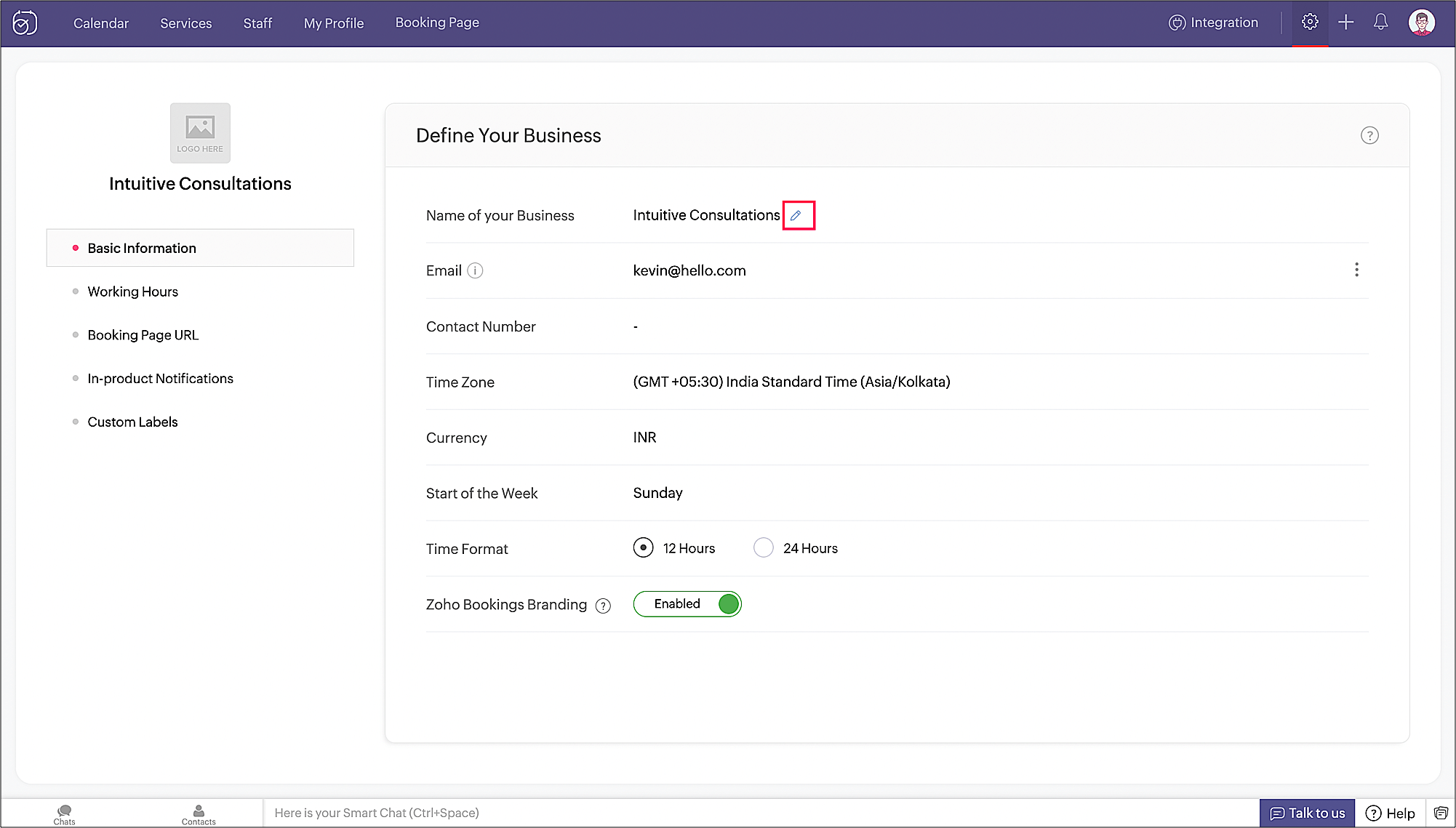Click the plus add-new icon
The height and width of the screenshot is (828, 1456).
(x=1346, y=22)
